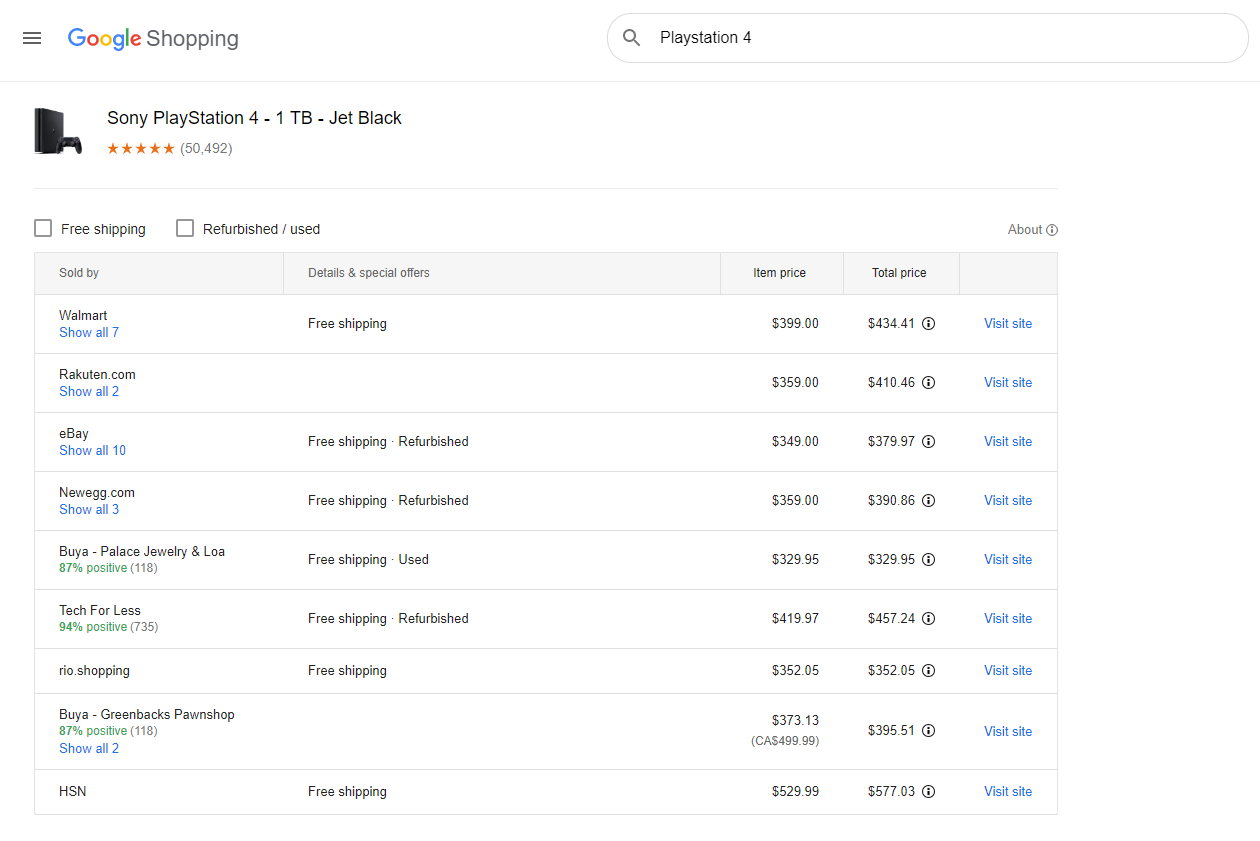Visit site for Rakuten.com offer
The width and height of the screenshot is (1260, 841).
pyautogui.click(x=1007, y=383)
